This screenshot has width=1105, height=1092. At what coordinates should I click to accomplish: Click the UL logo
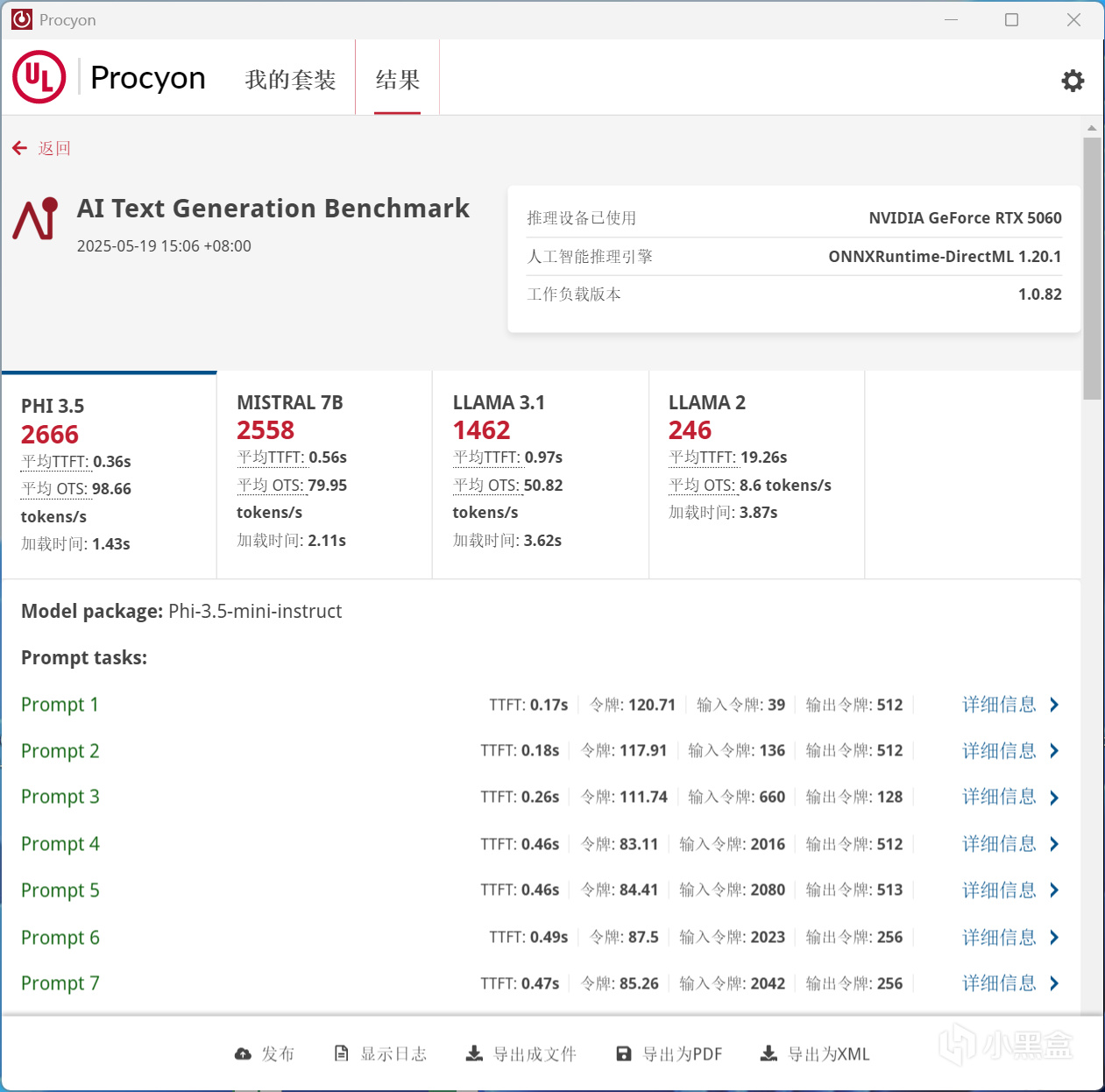(39, 77)
